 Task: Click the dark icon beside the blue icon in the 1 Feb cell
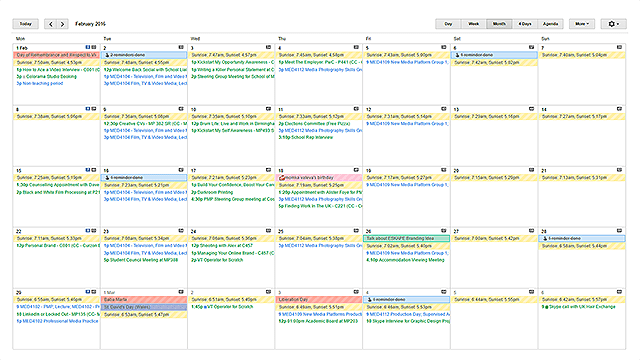point(94,47)
